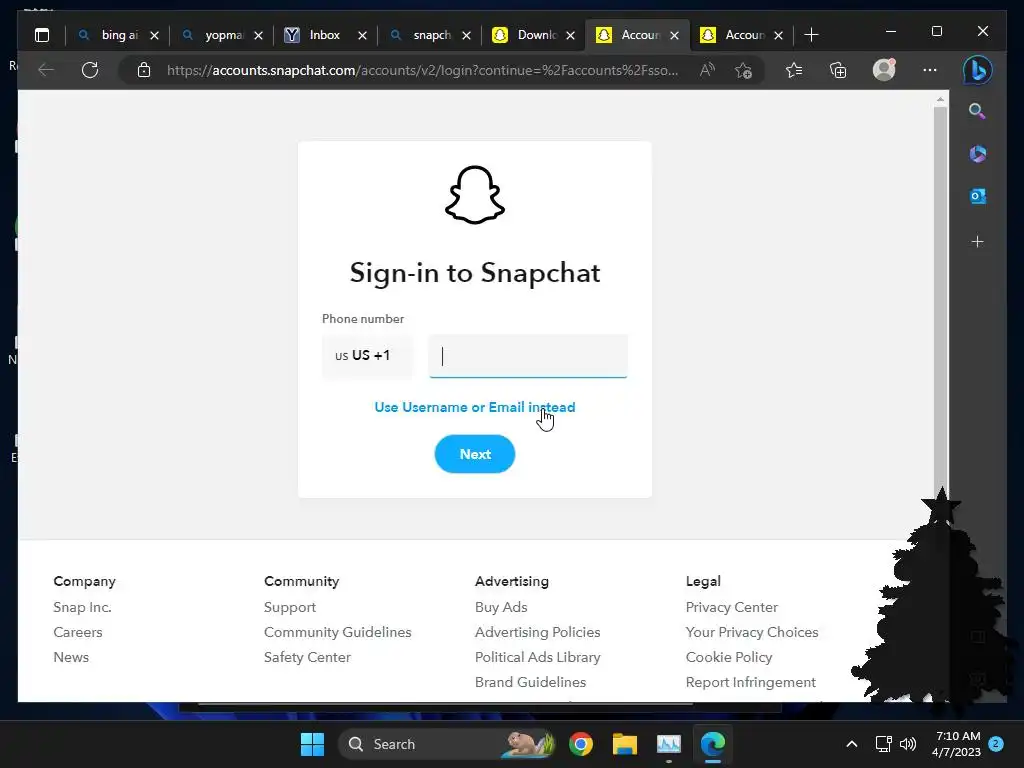Go back to previous page
This screenshot has height=768, width=1024.
pyautogui.click(x=46, y=70)
